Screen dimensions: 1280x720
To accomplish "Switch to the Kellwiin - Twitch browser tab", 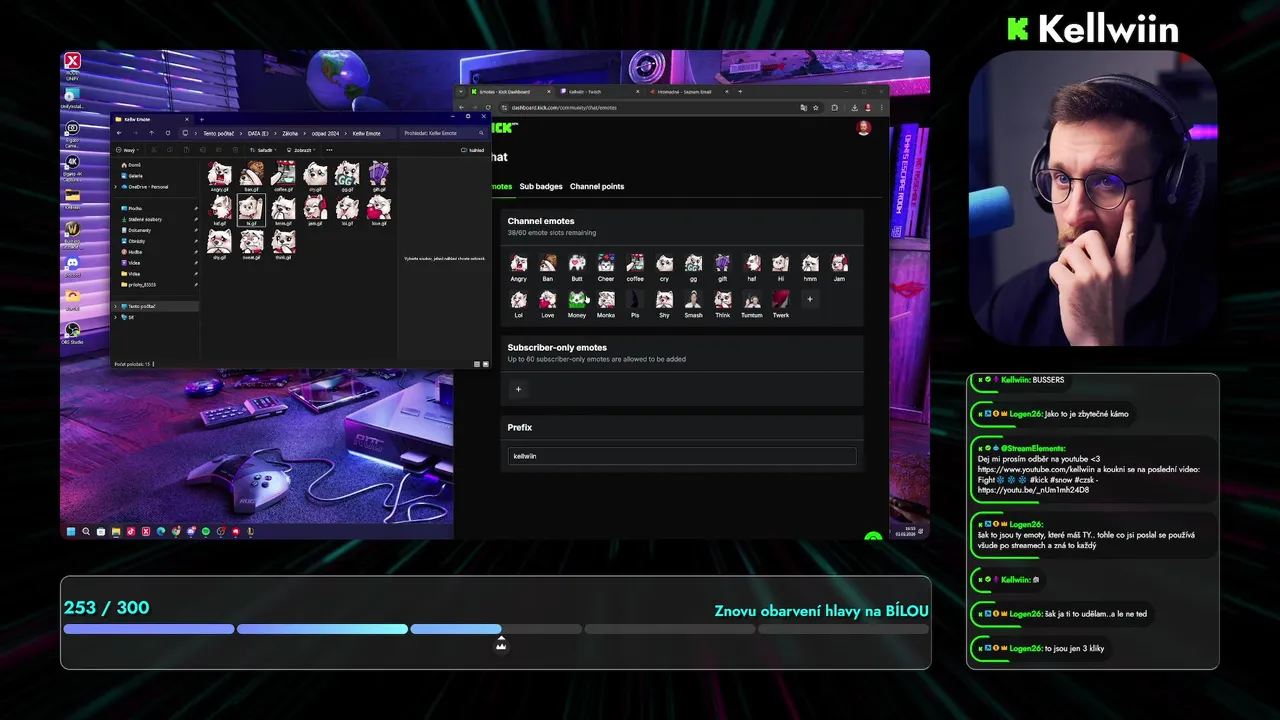I will pos(601,91).
